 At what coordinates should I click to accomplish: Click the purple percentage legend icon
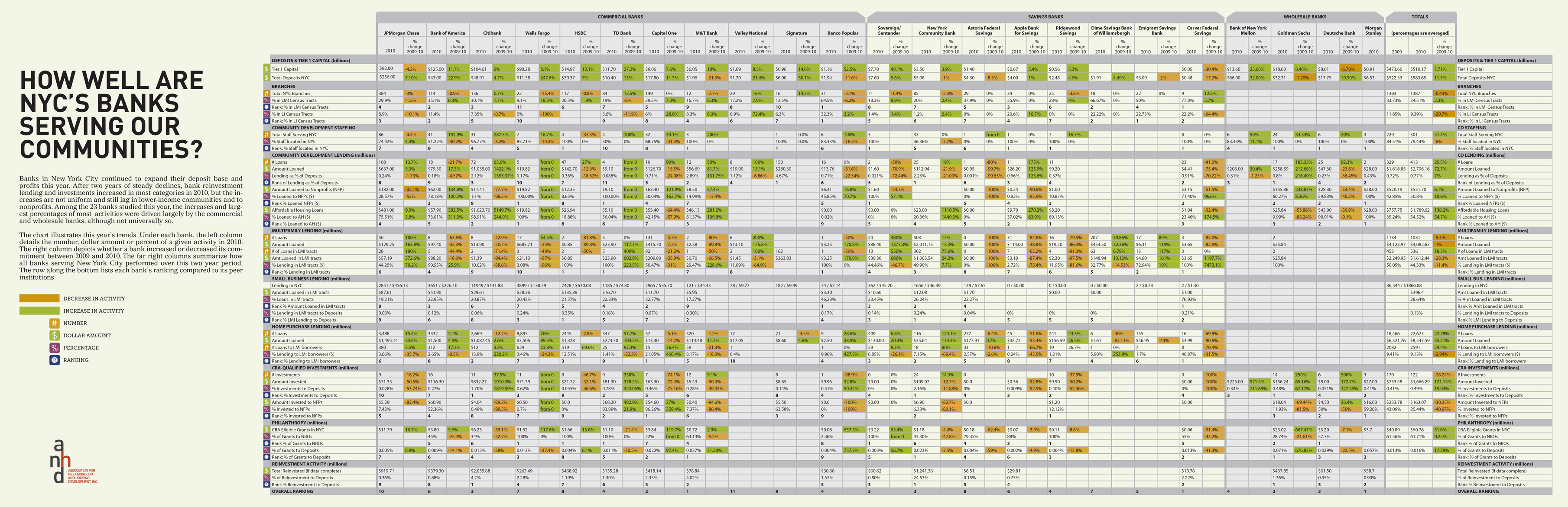pos(54,348)
